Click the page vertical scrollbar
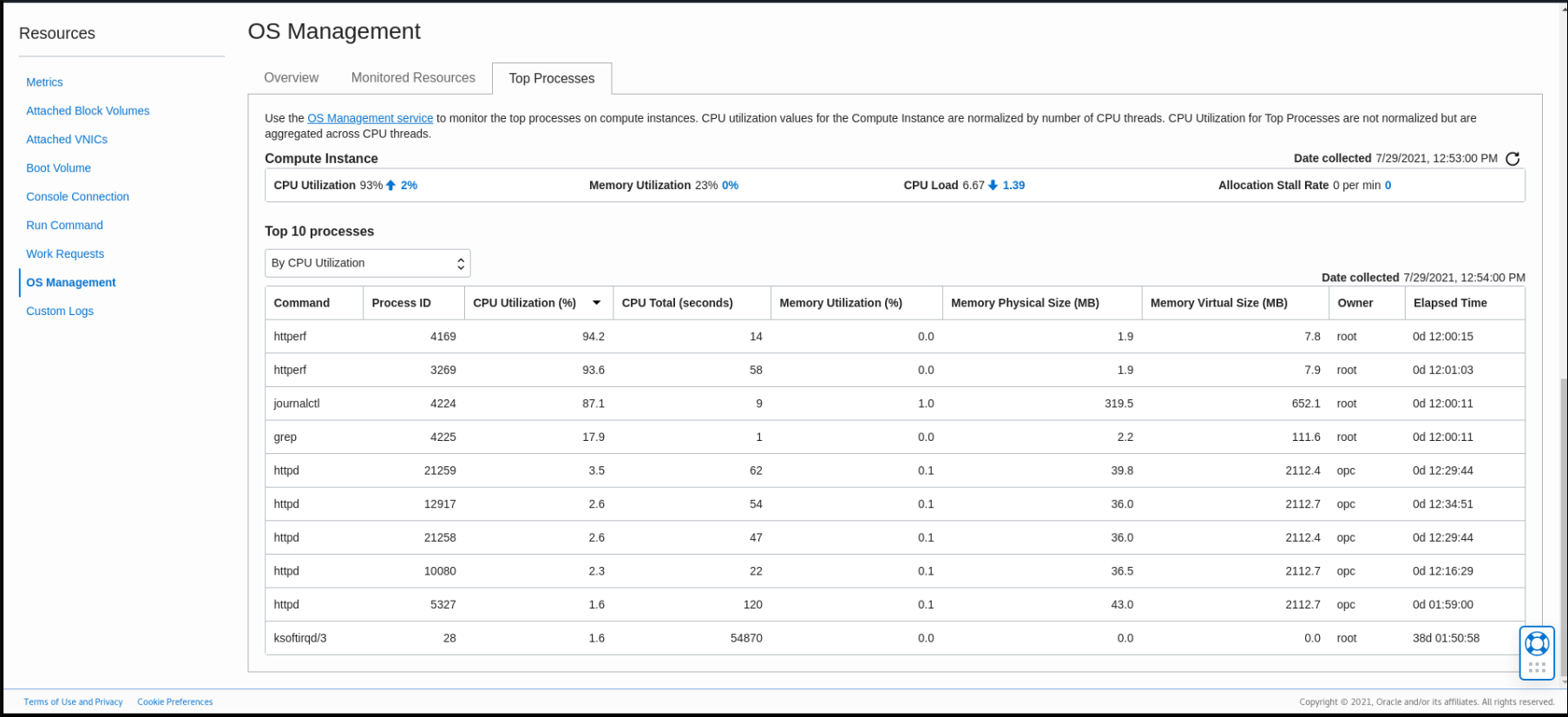1568x717 pixels. pyautogui.click(x=1563, y=521)
